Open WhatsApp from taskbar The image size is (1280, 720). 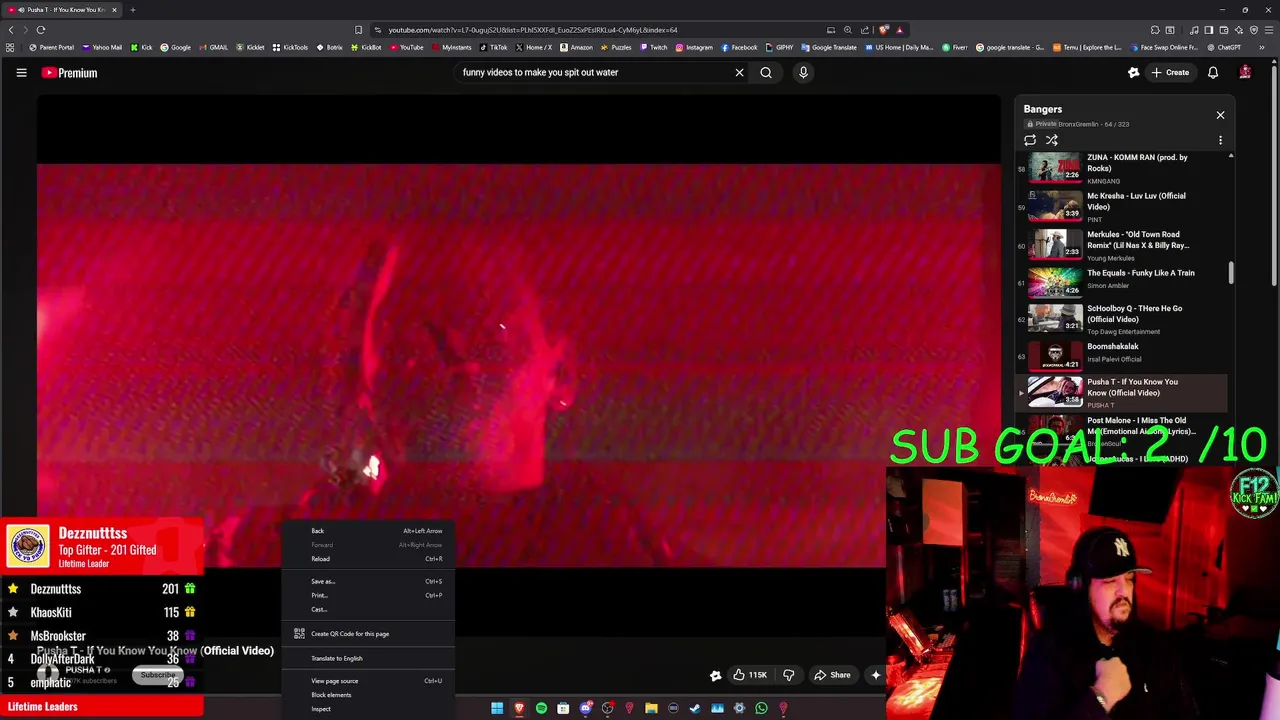[x=761, y=709]
